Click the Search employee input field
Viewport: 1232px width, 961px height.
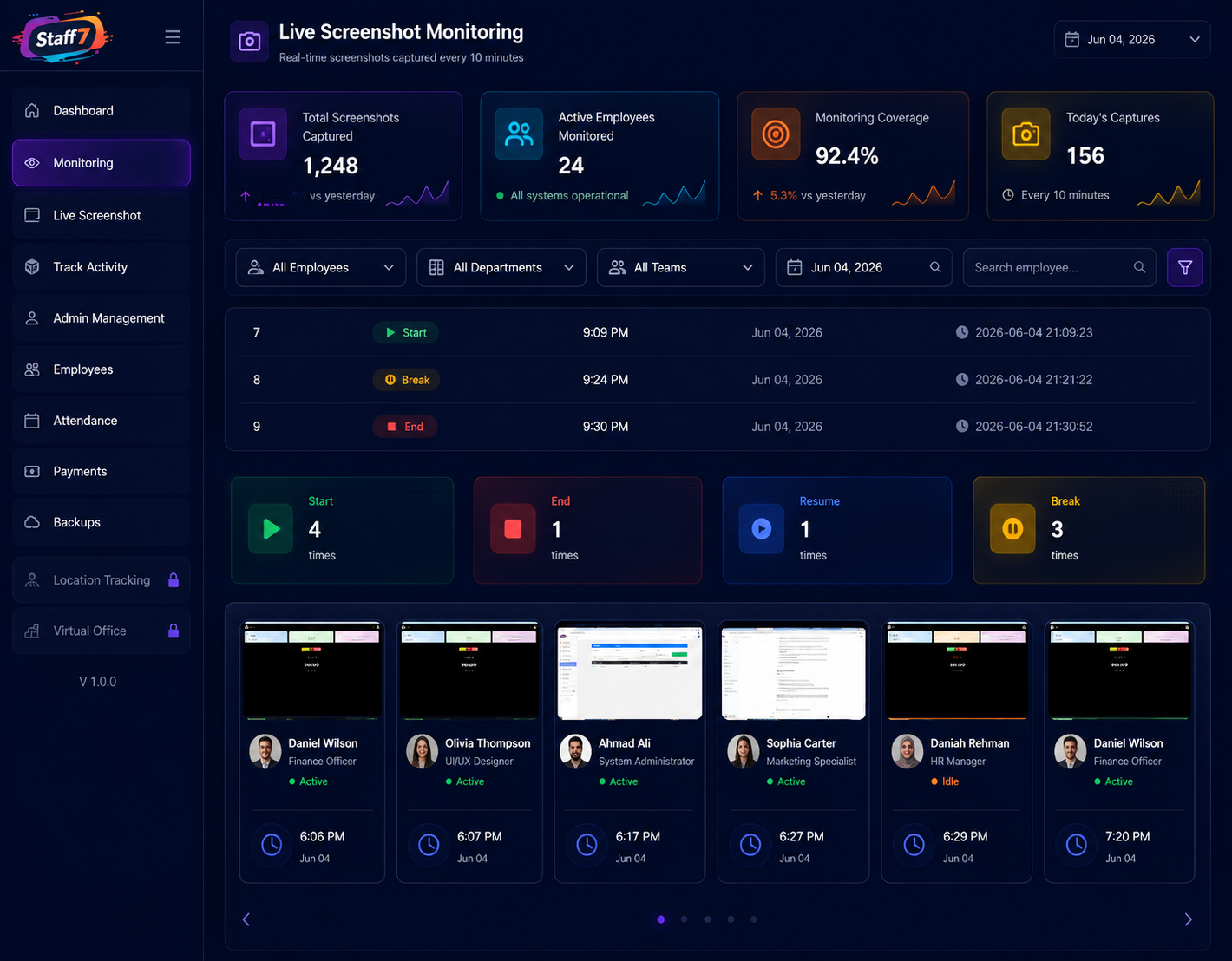point(1059,267)
